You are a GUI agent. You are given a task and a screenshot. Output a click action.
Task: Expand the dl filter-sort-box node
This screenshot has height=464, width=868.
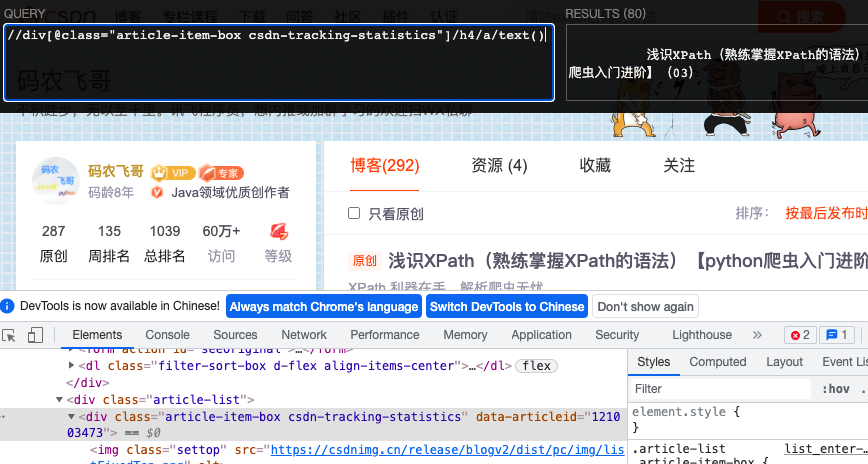(x=71, y=365)
